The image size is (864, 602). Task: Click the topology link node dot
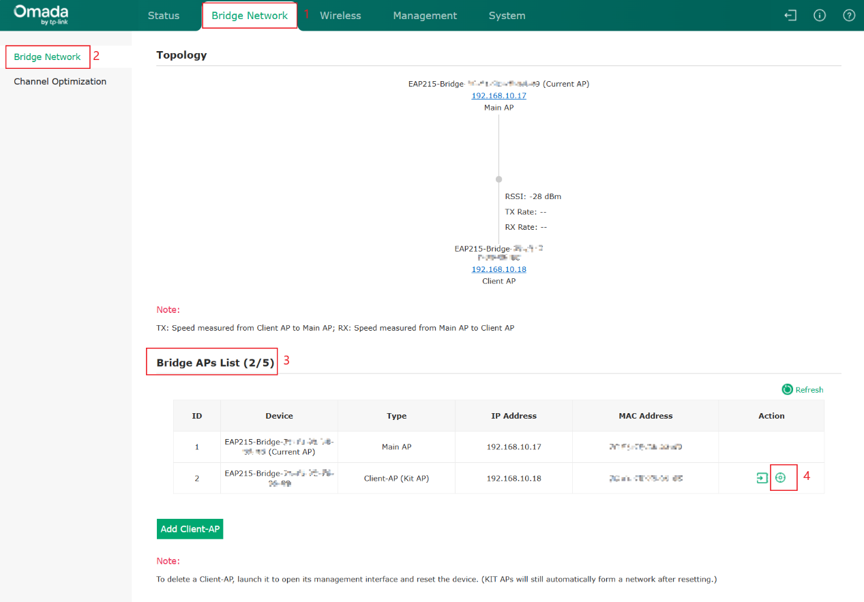tap(499, 179)
